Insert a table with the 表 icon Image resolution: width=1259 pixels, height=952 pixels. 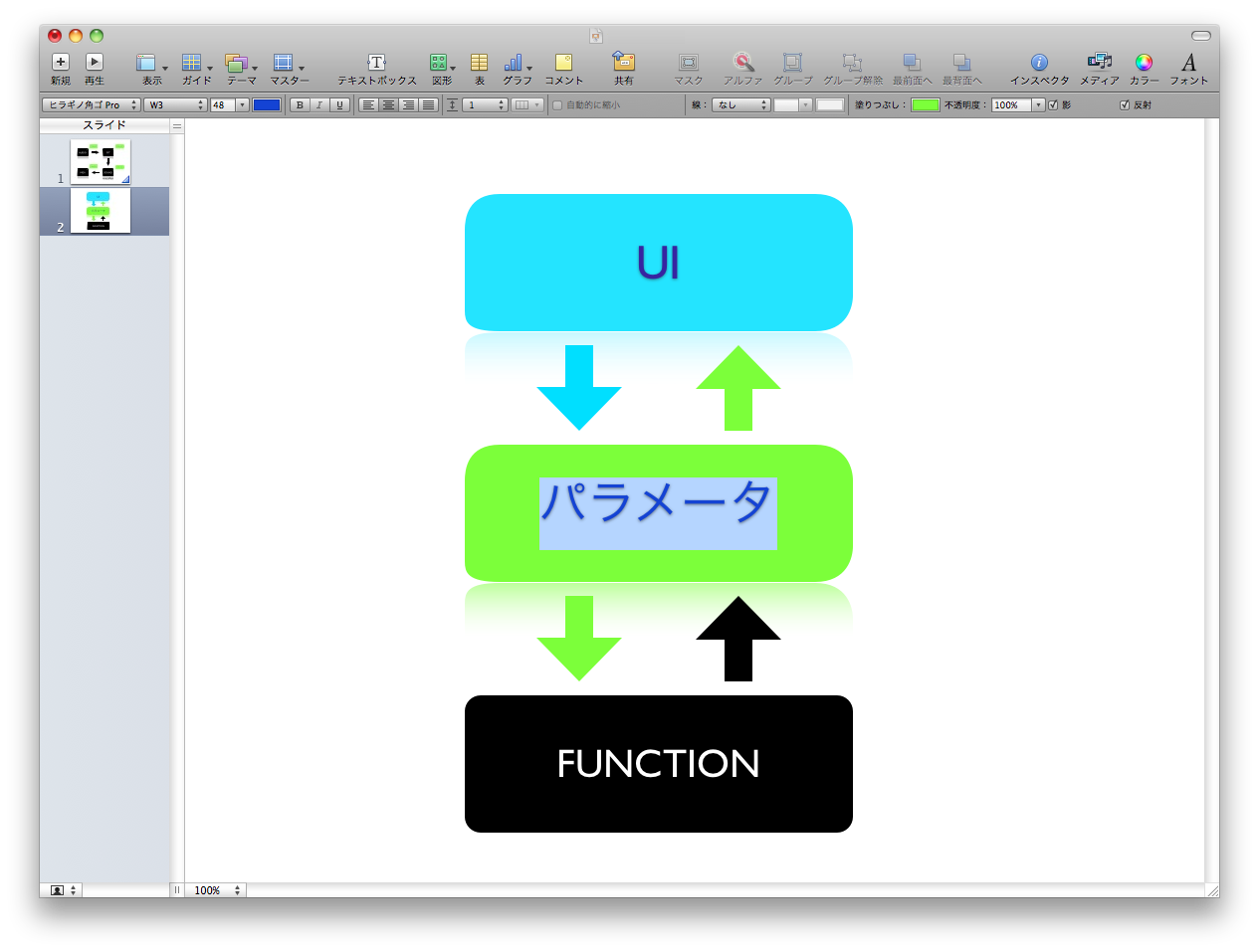[x=479, y=63]
